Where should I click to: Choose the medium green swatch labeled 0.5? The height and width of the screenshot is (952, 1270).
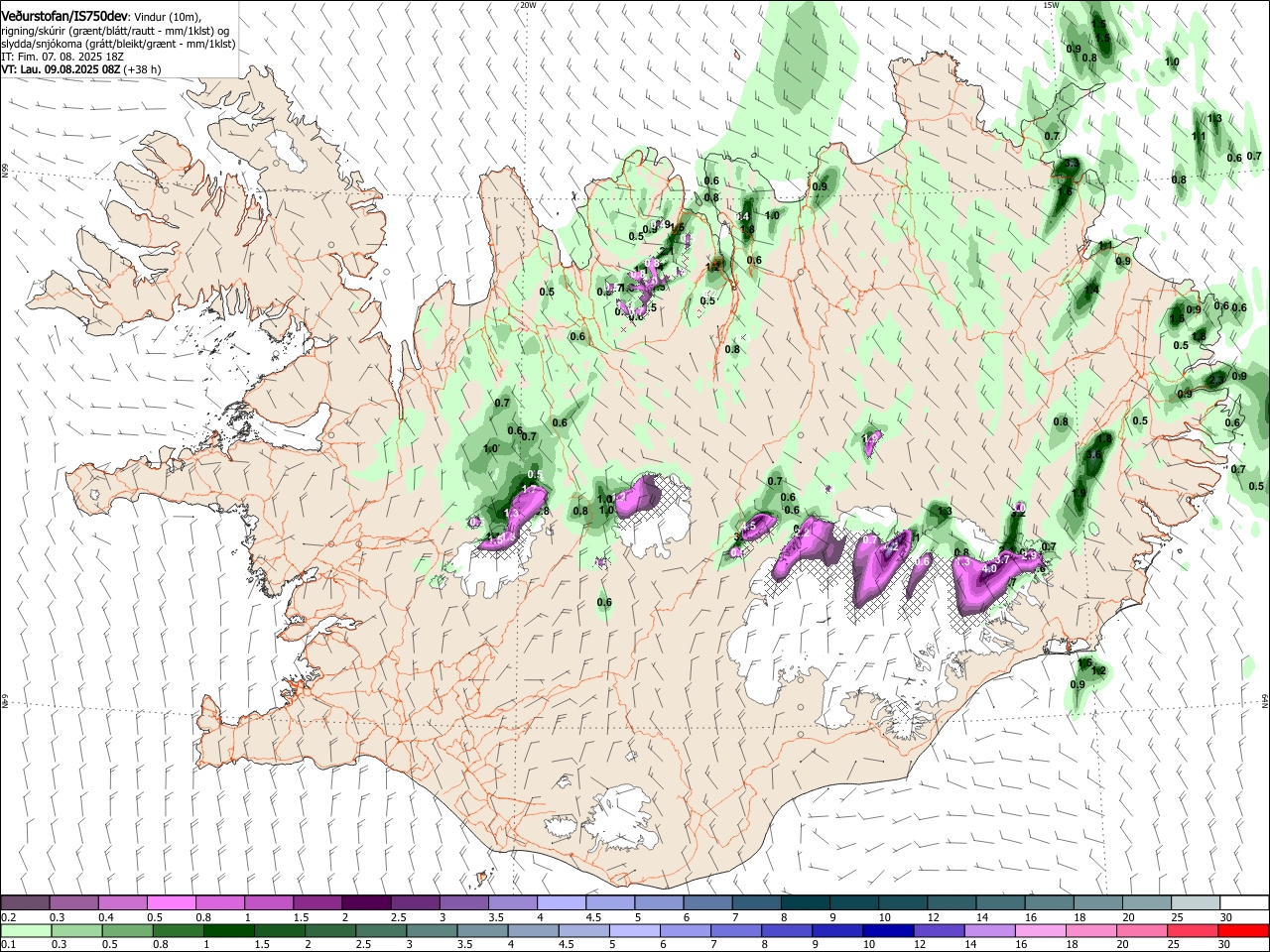[127, 930]
